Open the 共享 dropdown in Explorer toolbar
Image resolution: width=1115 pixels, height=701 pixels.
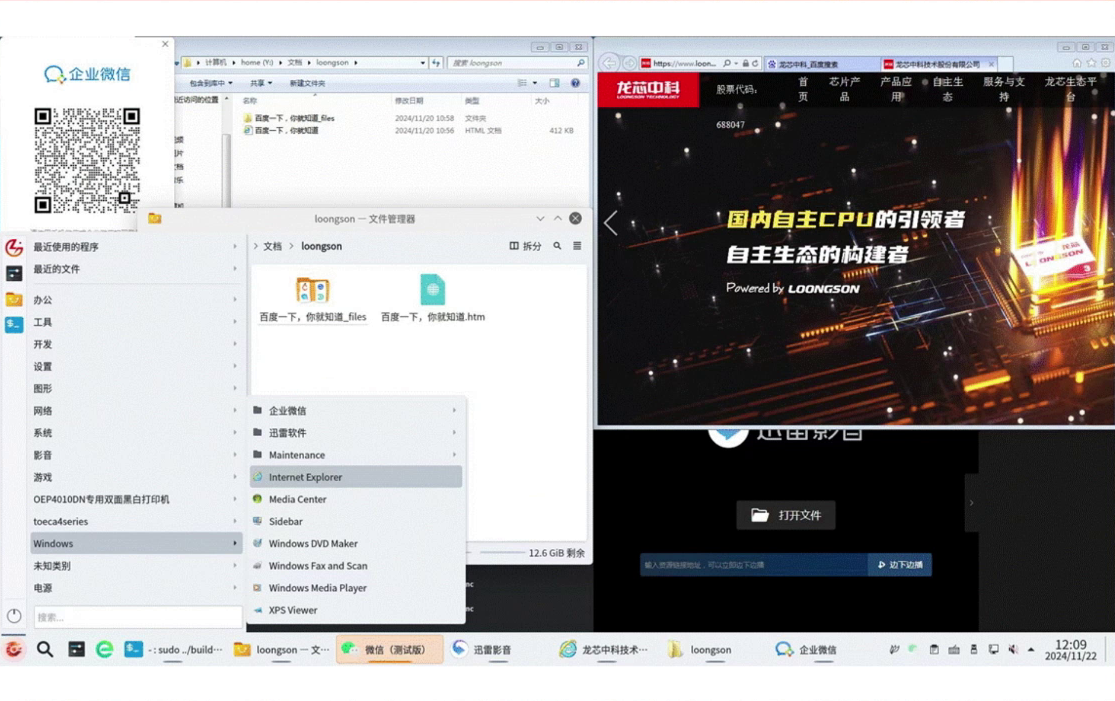pyautogui.click(x=261, y=83)
